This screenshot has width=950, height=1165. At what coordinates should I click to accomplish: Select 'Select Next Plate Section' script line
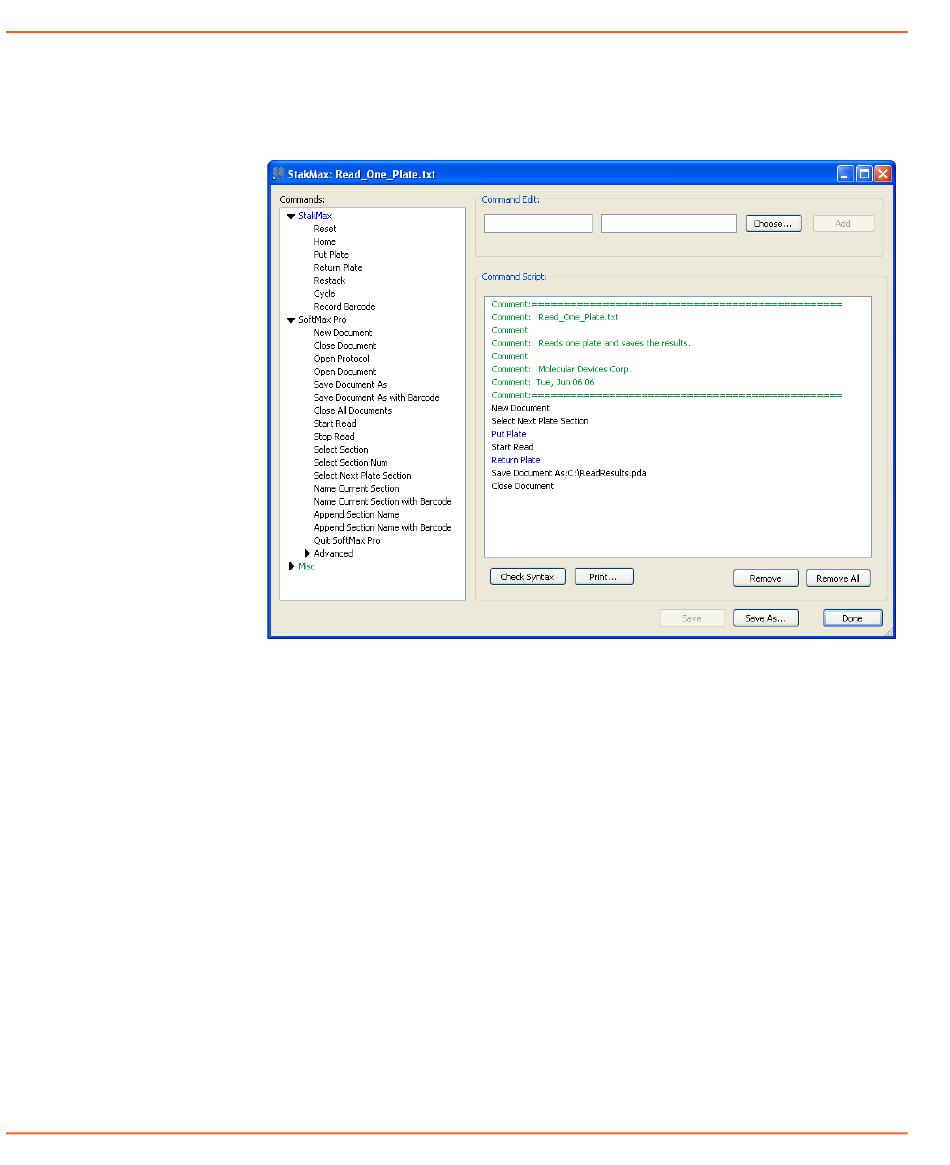[x=539, y=421]
